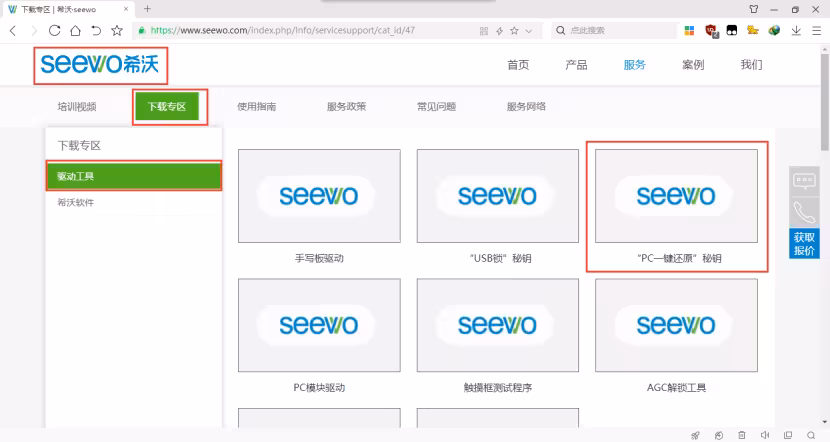
Task: Switch to the 服务网络 tab
Action: click(526, 106)
